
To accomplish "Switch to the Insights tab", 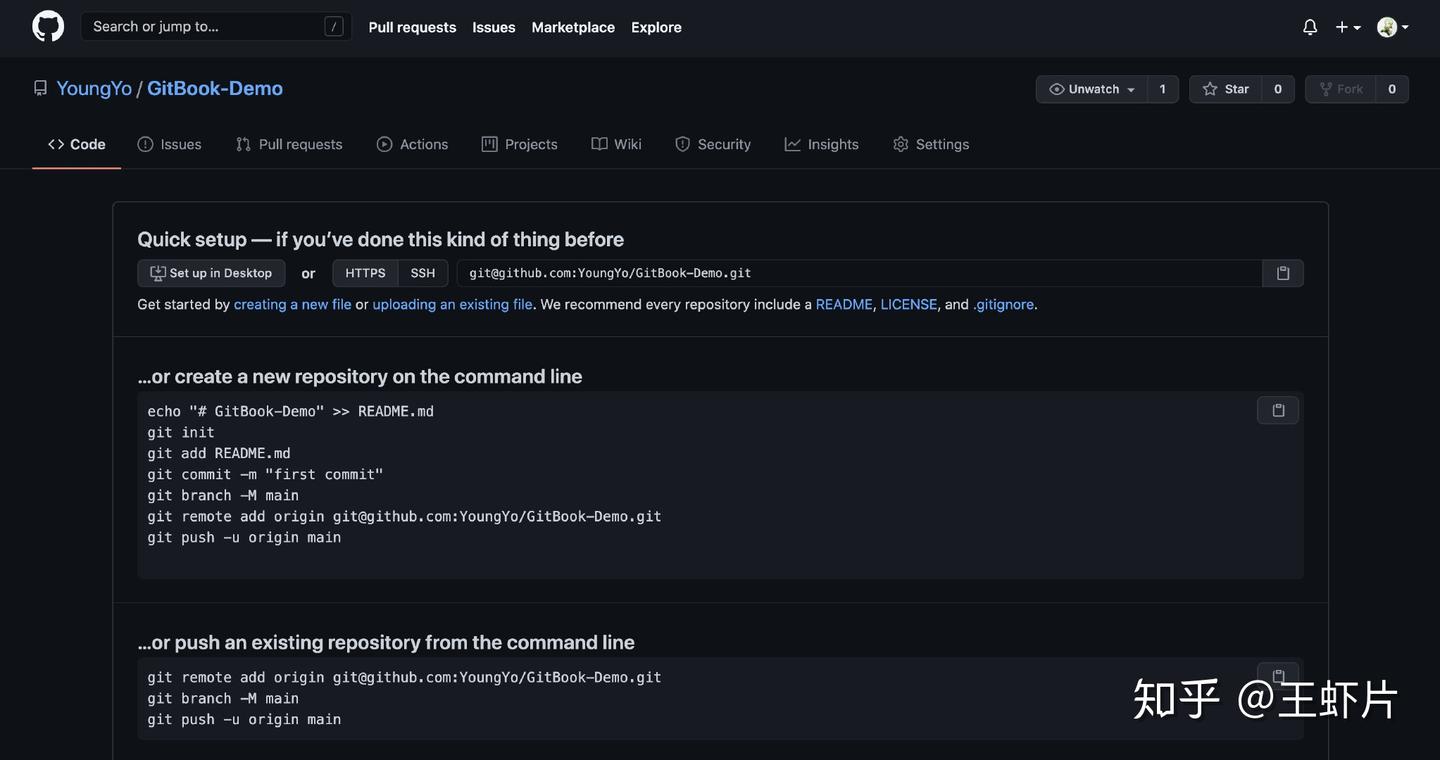I will (x=822, y=144).
